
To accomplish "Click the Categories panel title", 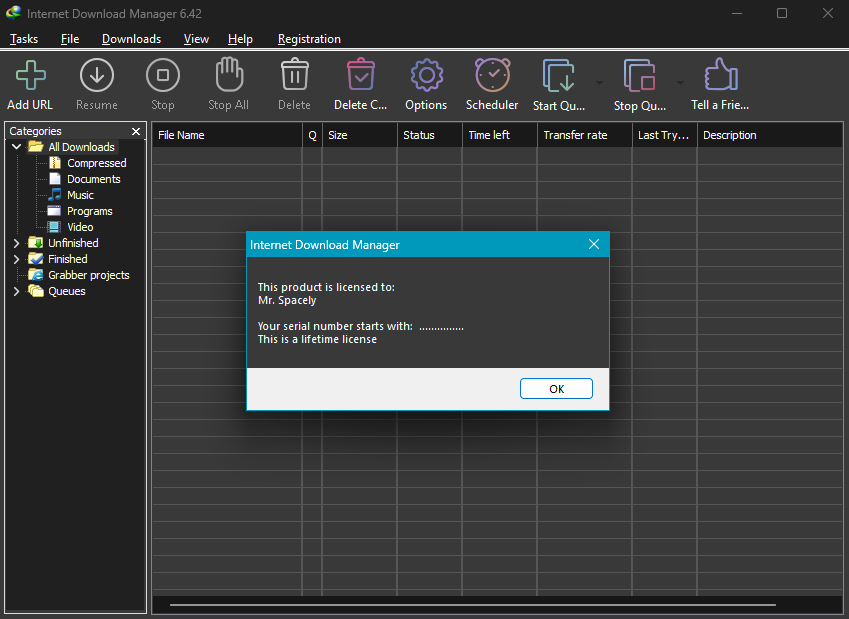I will point(35,131).
